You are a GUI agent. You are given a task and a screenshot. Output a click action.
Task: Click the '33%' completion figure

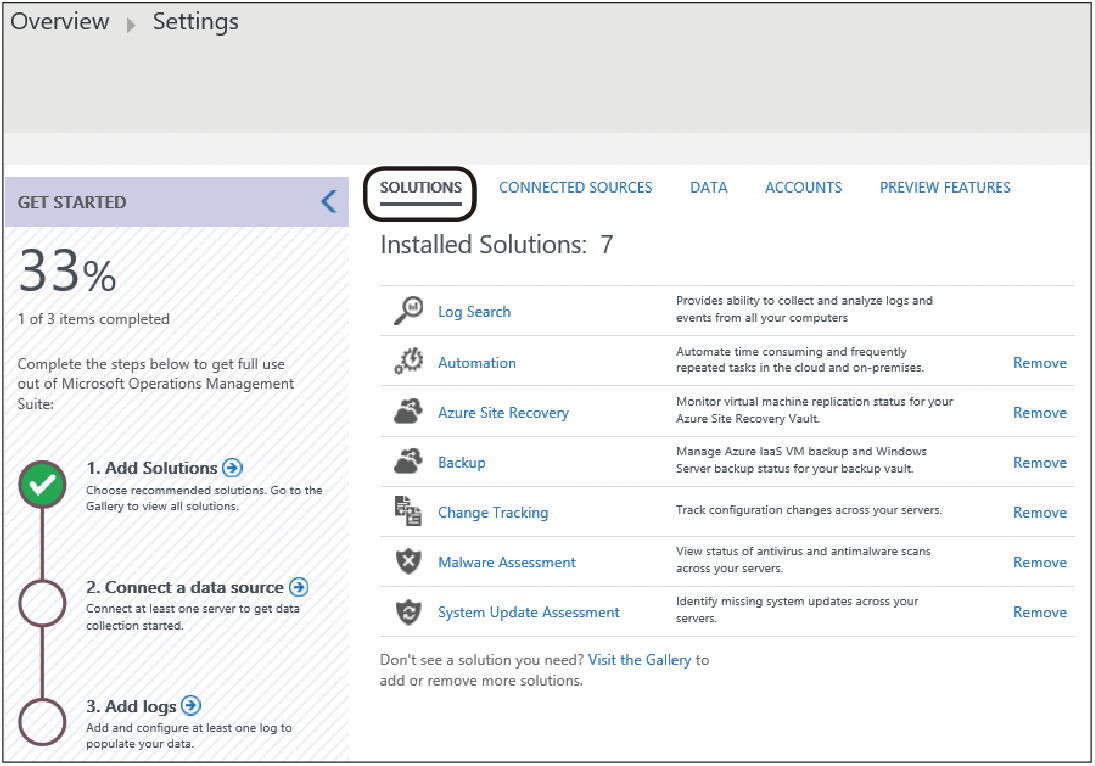(67, 272)
